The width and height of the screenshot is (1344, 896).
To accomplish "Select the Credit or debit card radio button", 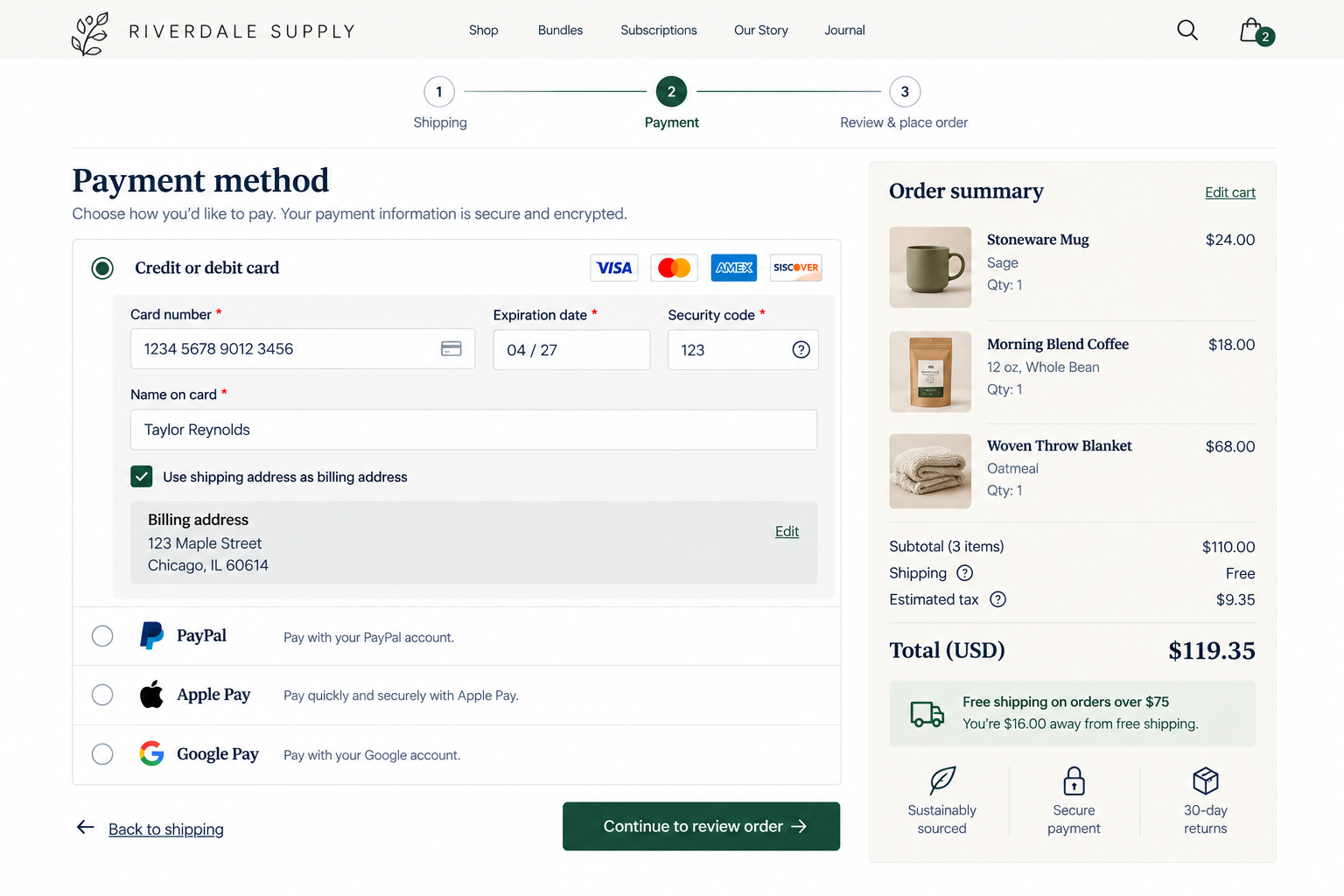I will [x=102, y=268].
